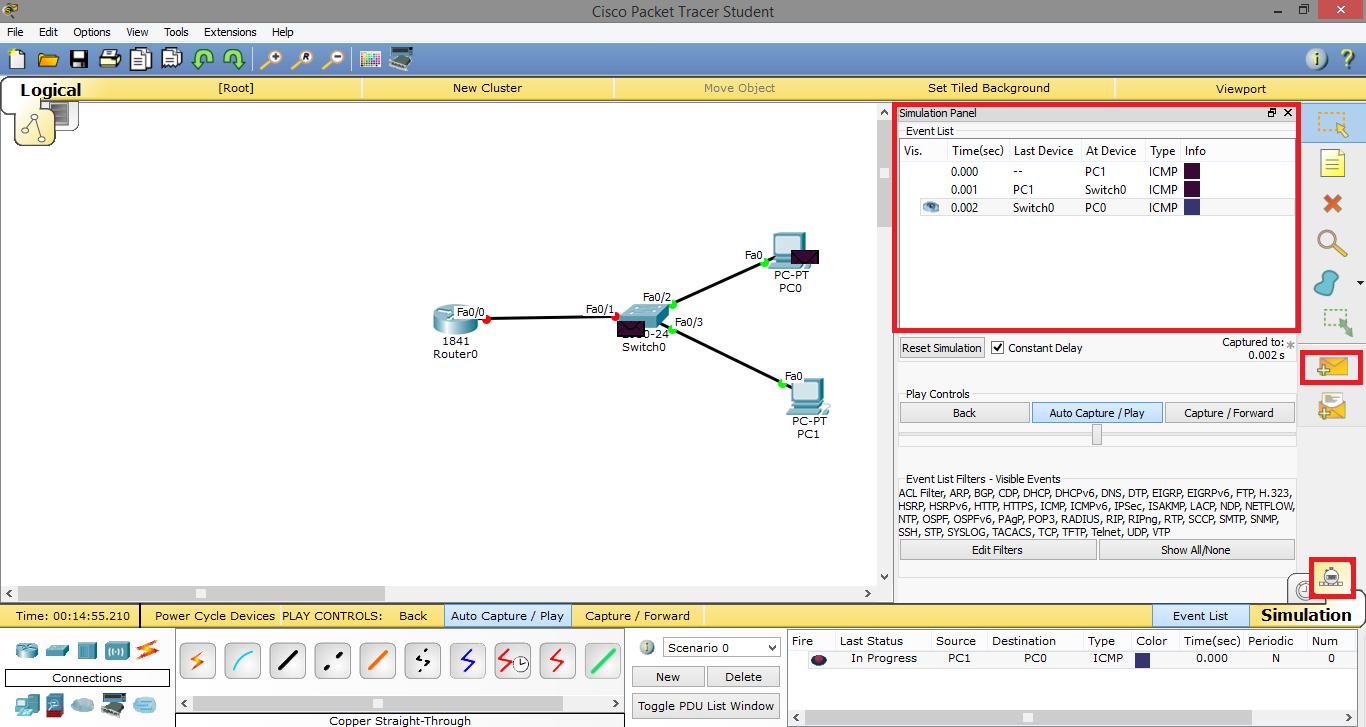Viewport: 1366px width, 727px height.
Task: Create a new file from the toolbar
Action: click(x=16, y=59)
